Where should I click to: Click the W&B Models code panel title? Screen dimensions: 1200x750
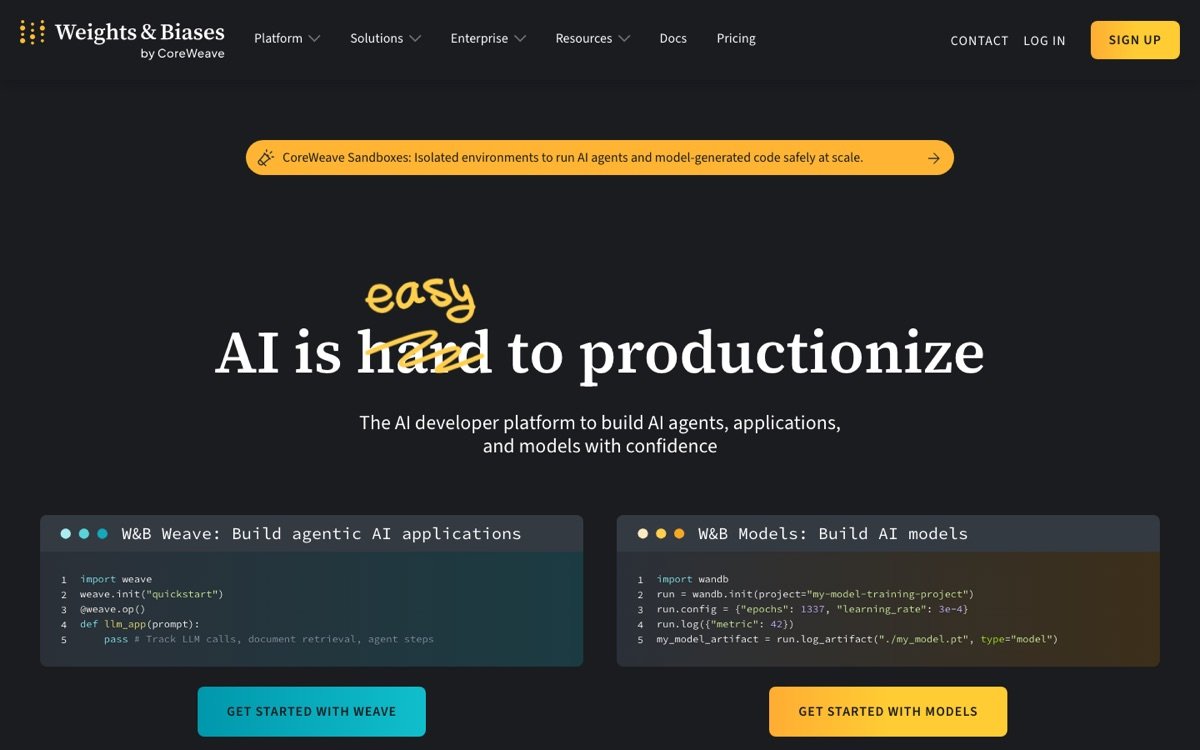click(x=833, y=534)
